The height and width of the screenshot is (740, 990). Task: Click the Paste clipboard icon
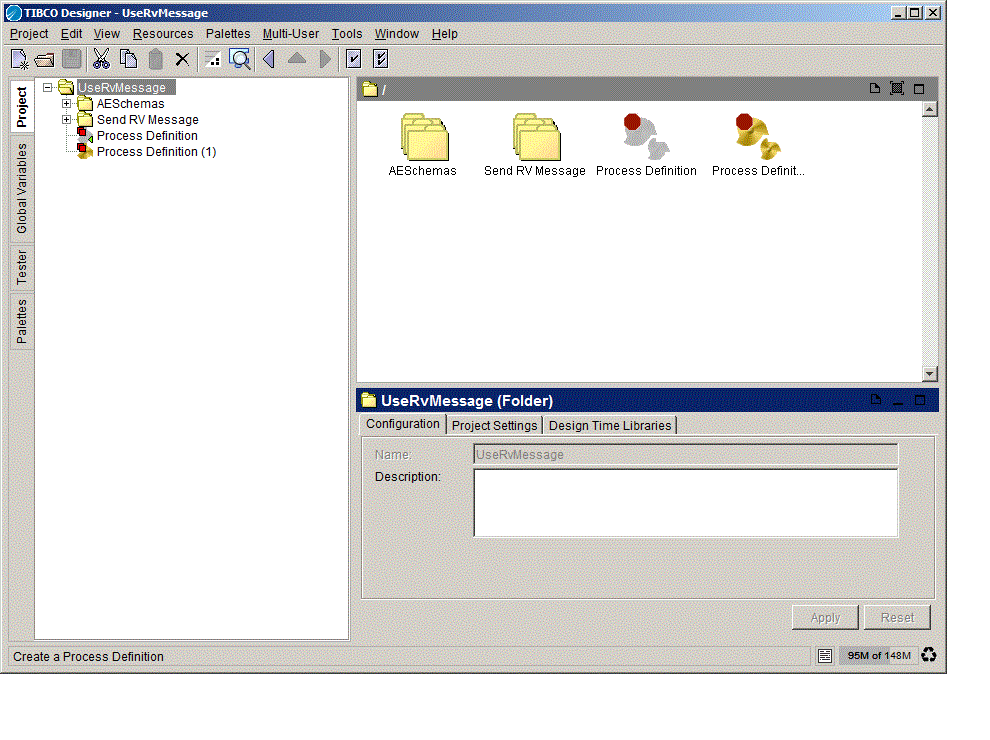(155, 59)
